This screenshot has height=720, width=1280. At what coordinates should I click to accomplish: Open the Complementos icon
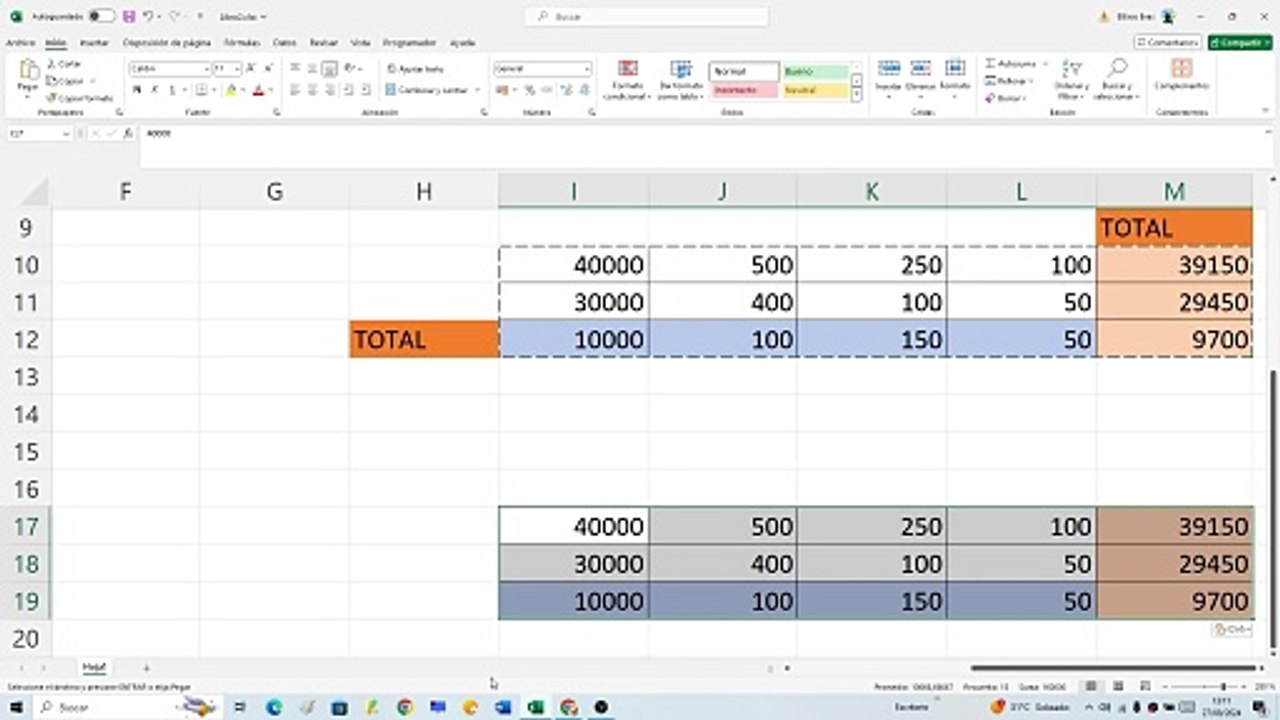(1182, 68)
